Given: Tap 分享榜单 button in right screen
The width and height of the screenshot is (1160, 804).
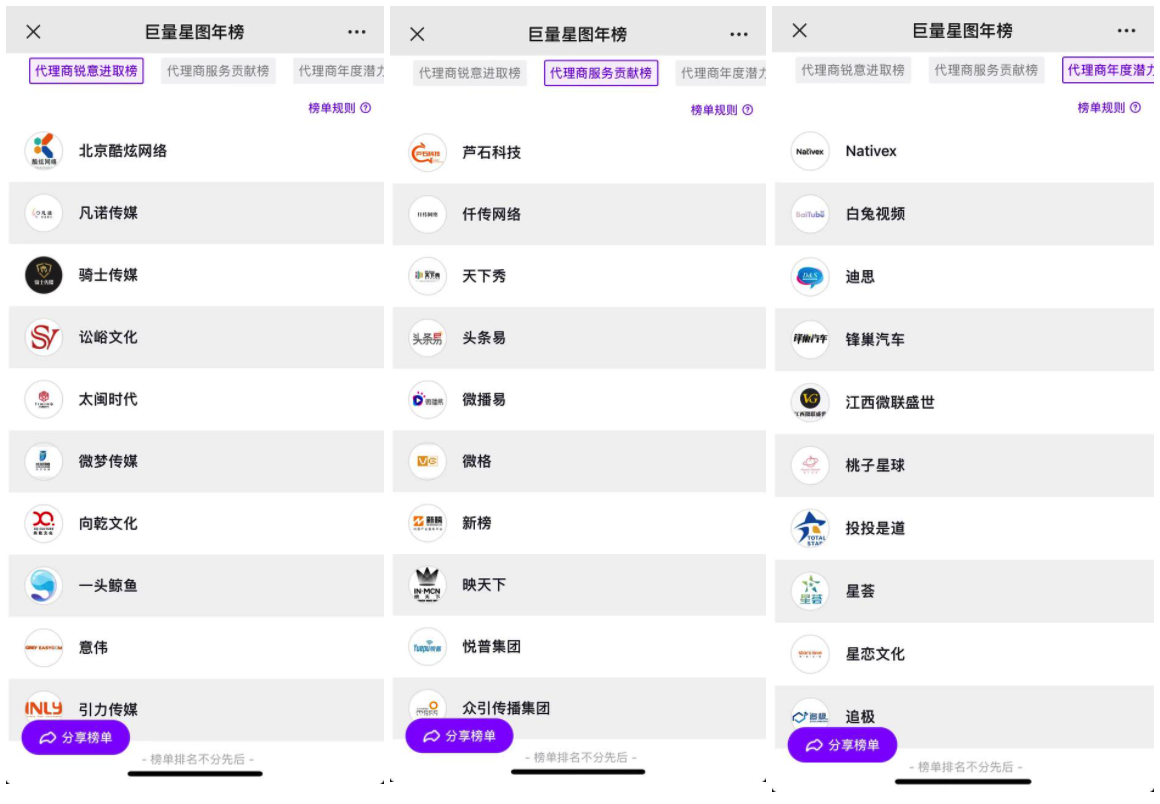Looking at the screenshot, I should pyautogui.click(x=843, y=745).
